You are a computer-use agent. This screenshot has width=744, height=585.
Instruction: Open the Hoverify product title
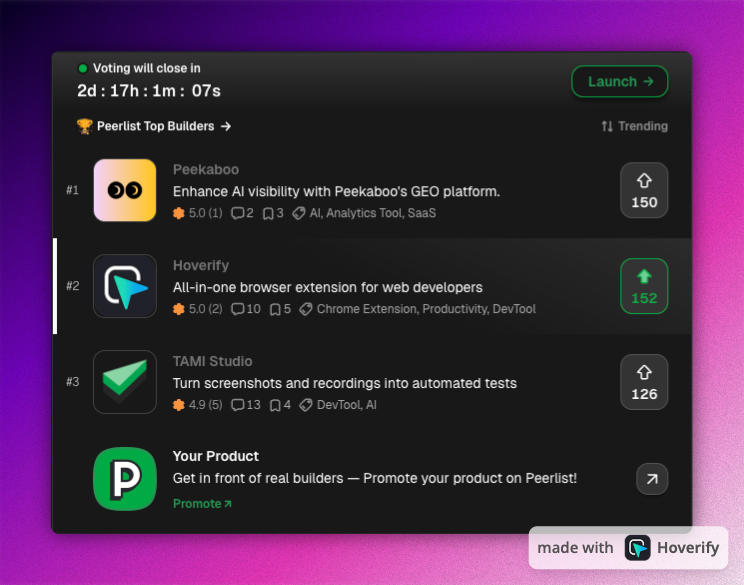[x=201, y=265]
